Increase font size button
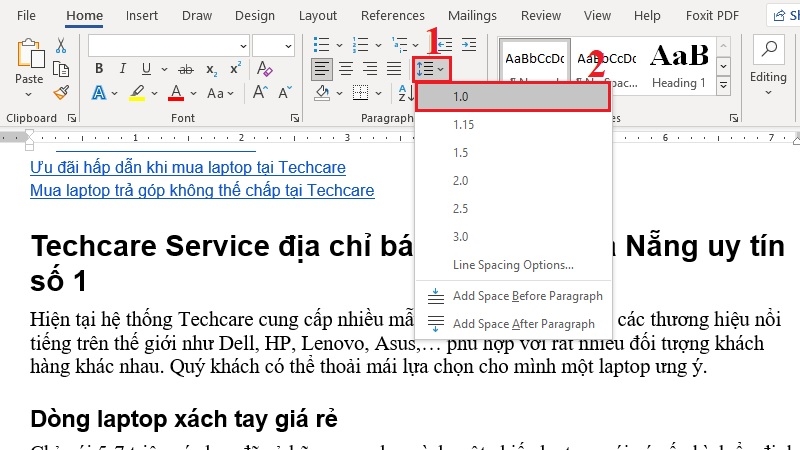The image size is (800, 450). pos(260,92)
